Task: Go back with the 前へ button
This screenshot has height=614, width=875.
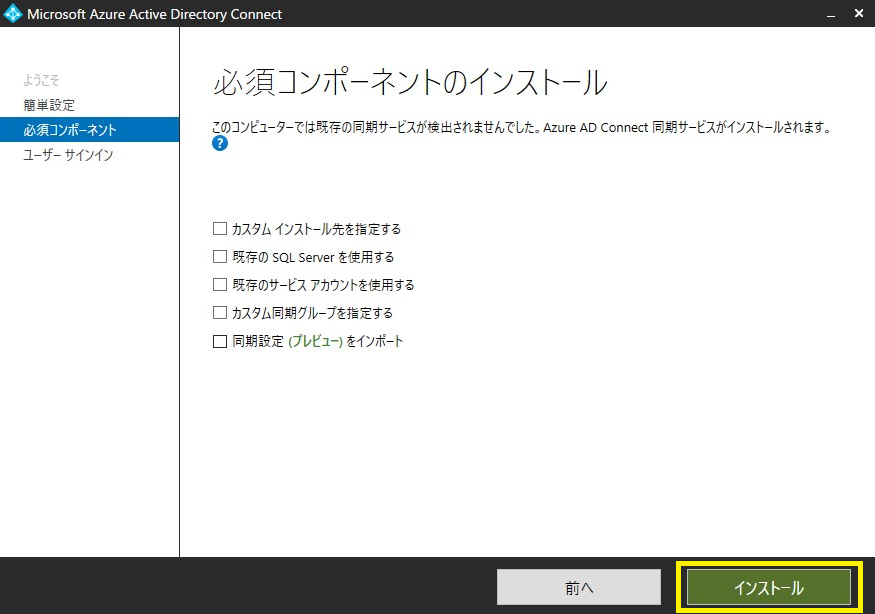Action: click(579, 587)
